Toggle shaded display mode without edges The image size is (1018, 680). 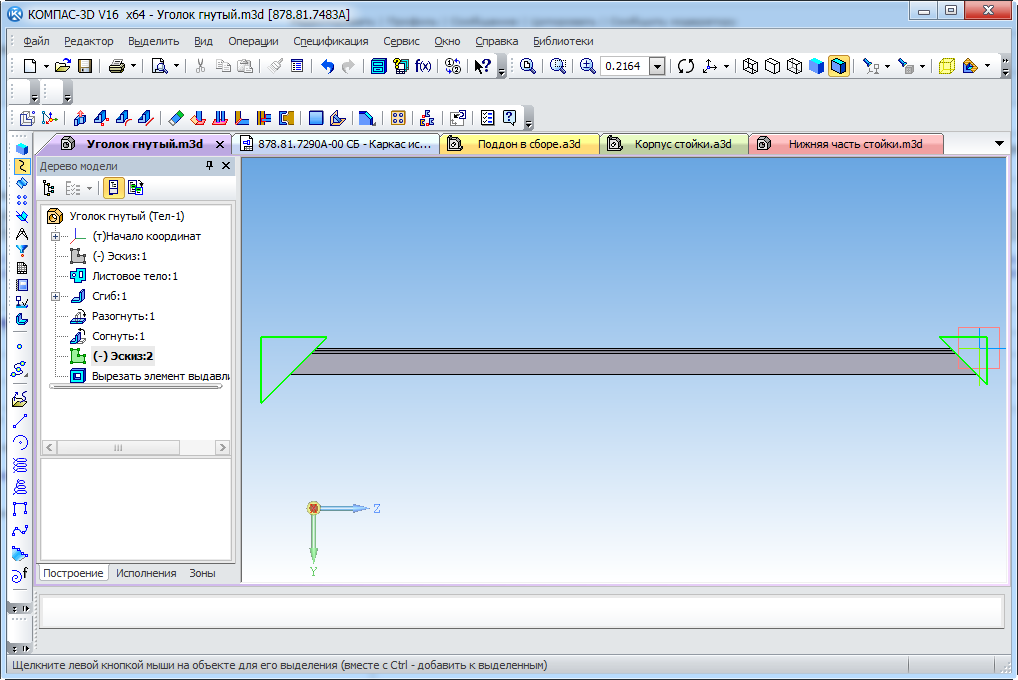pyautogui.click(x=816, y=66)
